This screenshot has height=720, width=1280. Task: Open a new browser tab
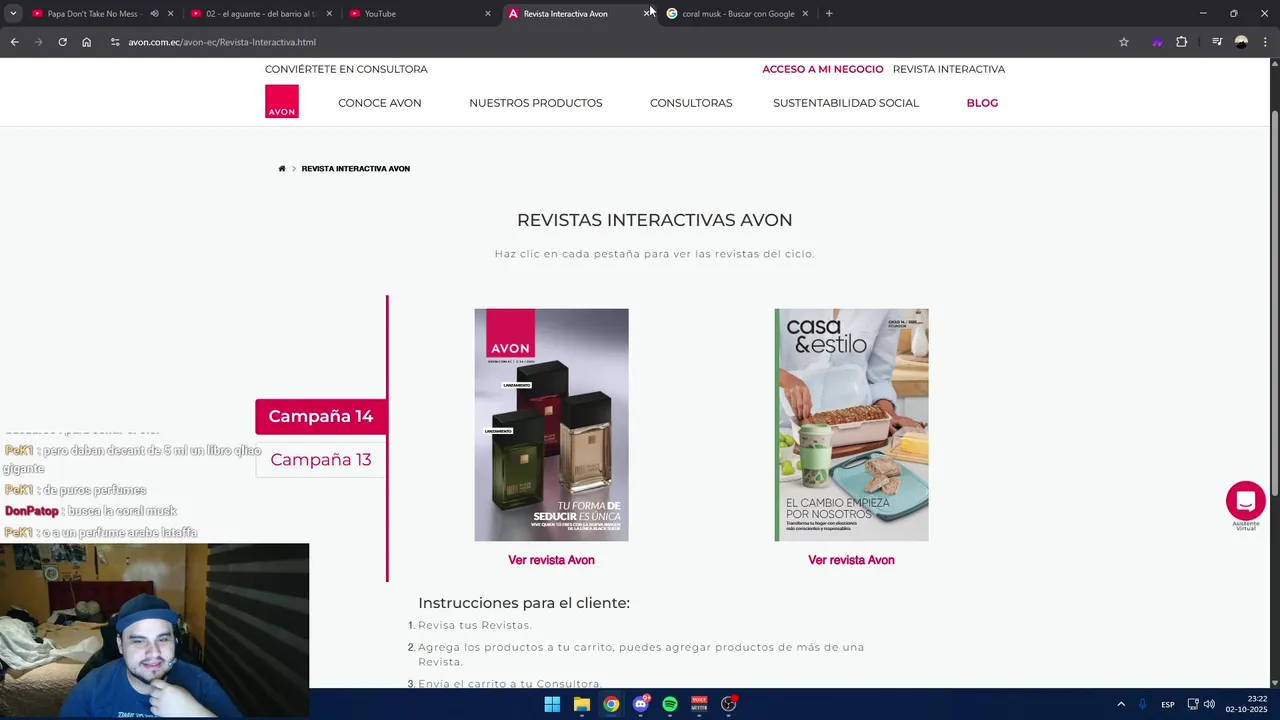point(829,13)
